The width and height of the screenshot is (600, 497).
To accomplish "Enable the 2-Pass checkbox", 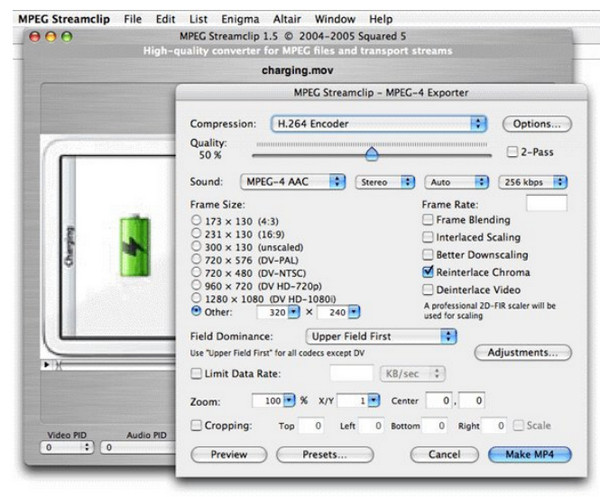I will 512,152.
